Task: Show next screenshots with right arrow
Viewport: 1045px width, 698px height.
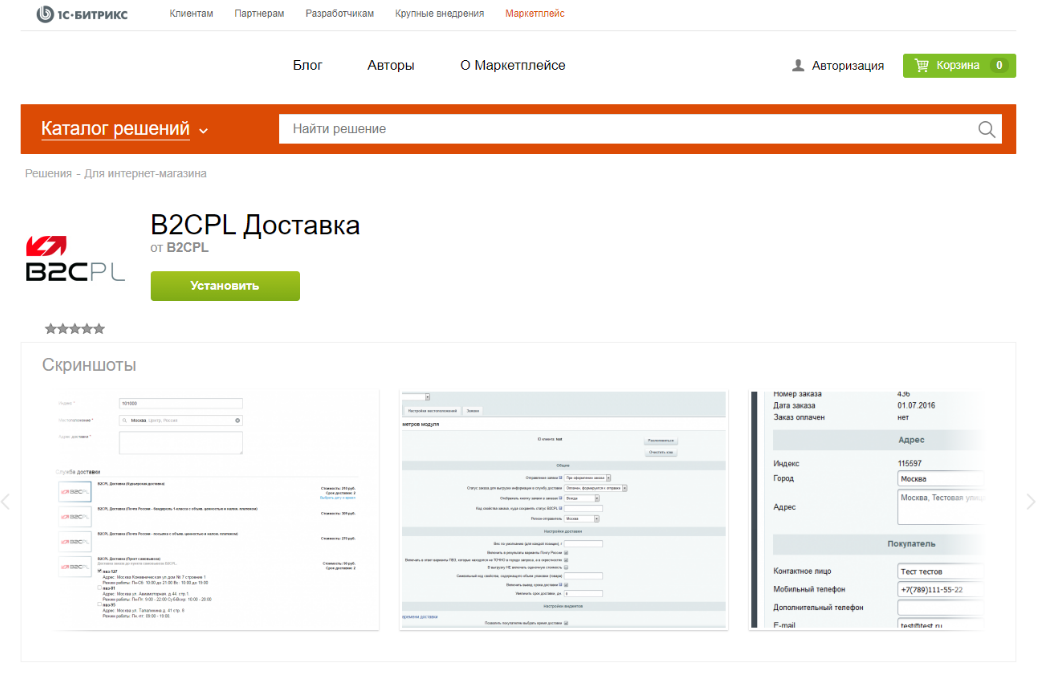Action: tap(1030, 502)
